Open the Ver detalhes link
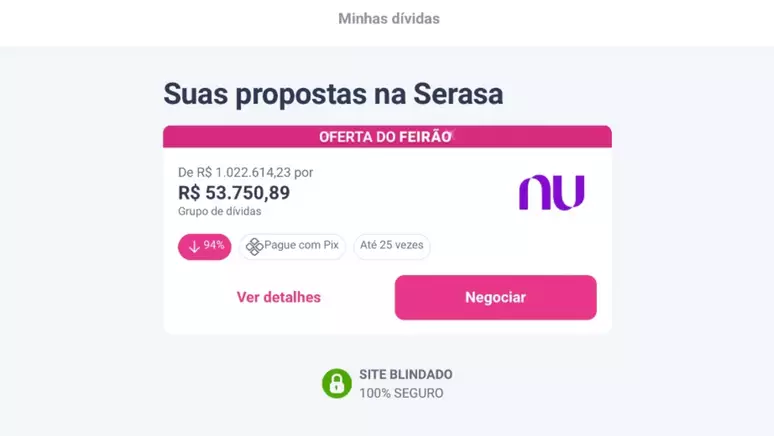This screenshot has height=436, width=774. point(278,297)
